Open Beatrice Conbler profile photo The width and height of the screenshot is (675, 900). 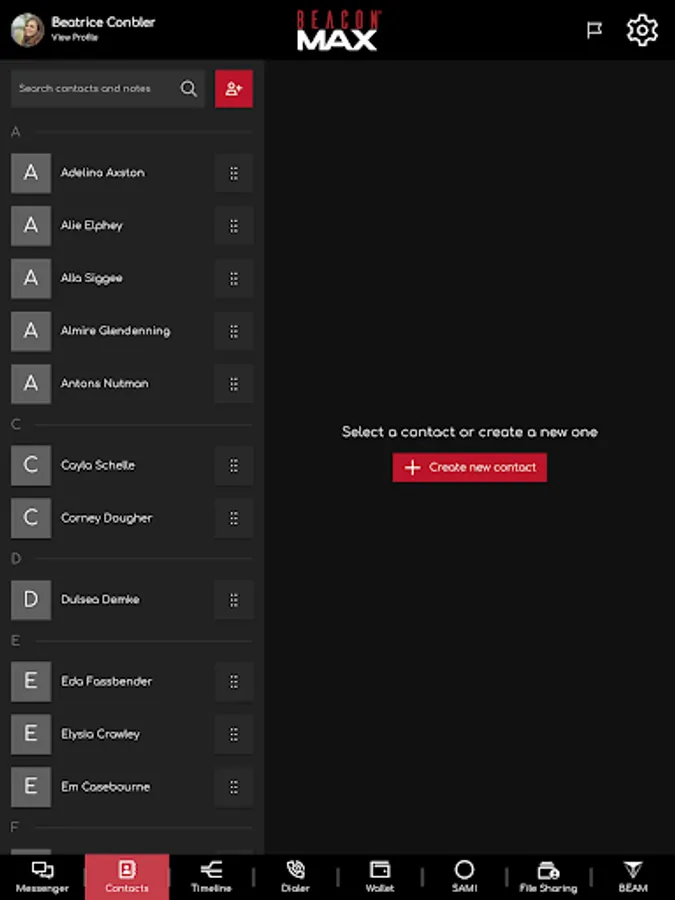click(28, 30)
